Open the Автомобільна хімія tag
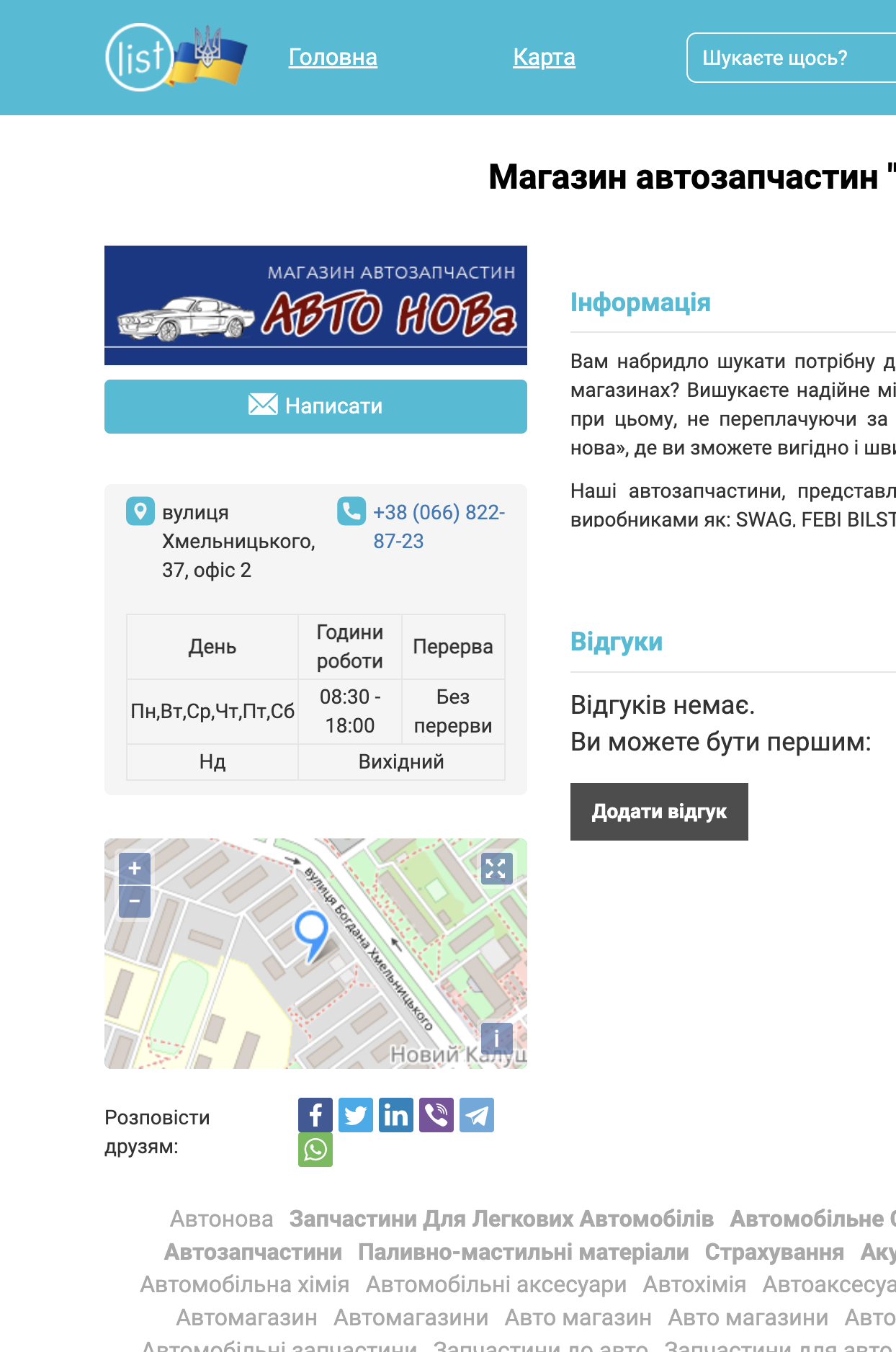Viewport: 896px width, 1352px height. [245, 1284]
